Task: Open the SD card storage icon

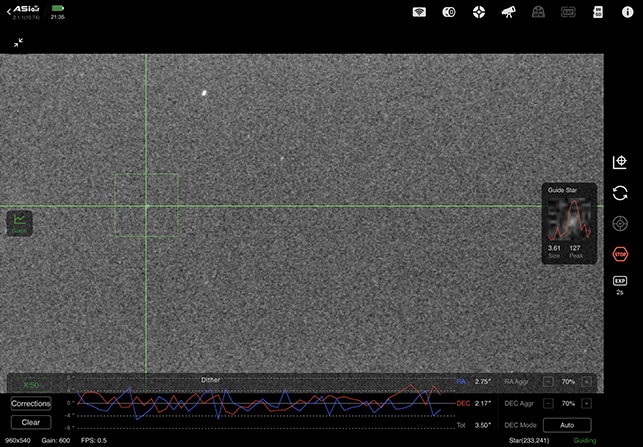Action: click(x=598, y=12)
